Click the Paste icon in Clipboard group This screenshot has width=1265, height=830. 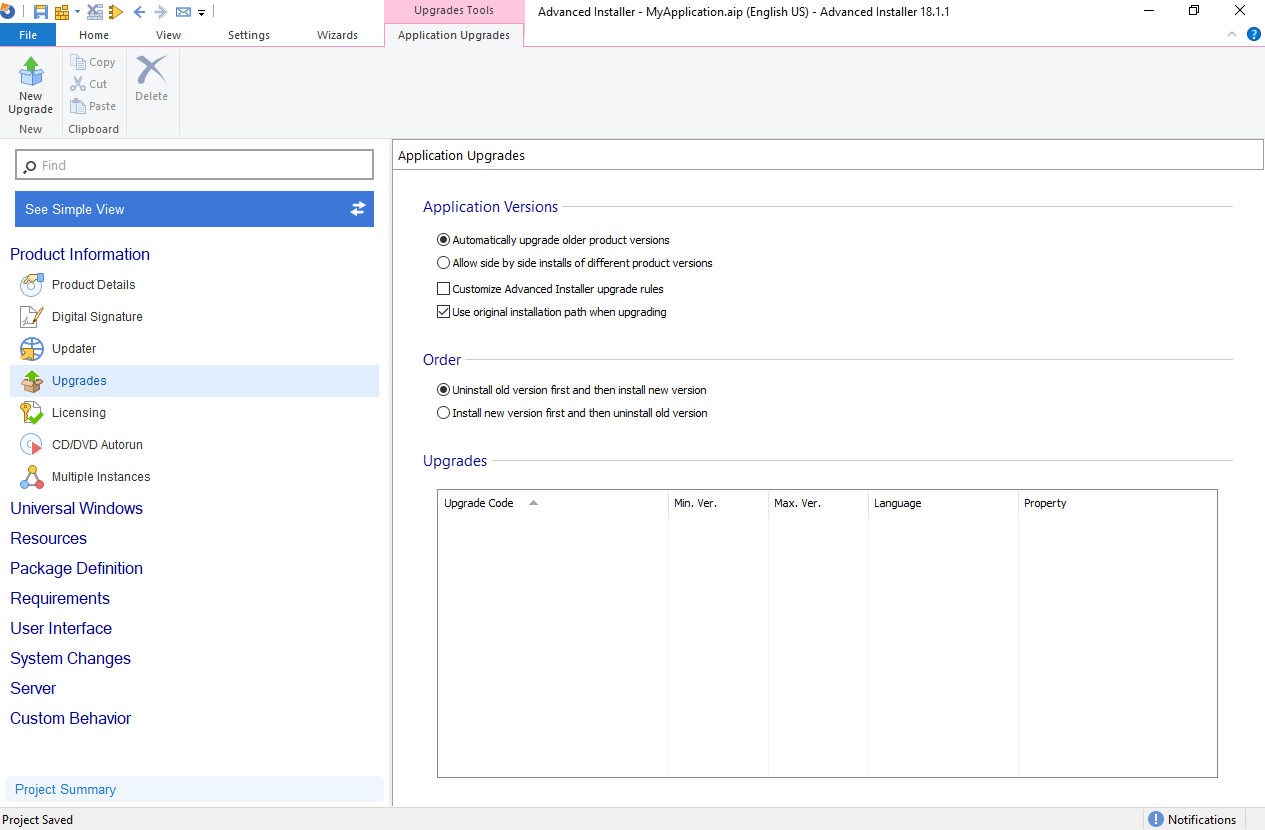77,106
